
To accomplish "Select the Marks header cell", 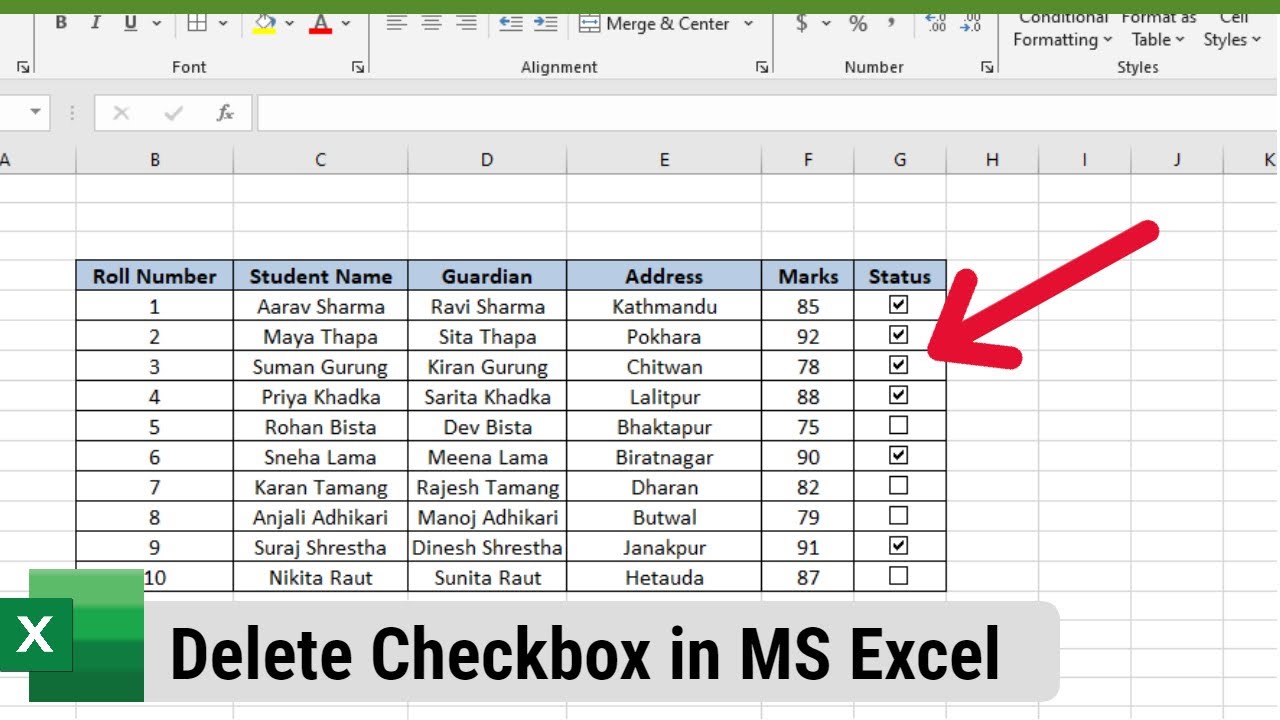I will (x=808, y=276).
